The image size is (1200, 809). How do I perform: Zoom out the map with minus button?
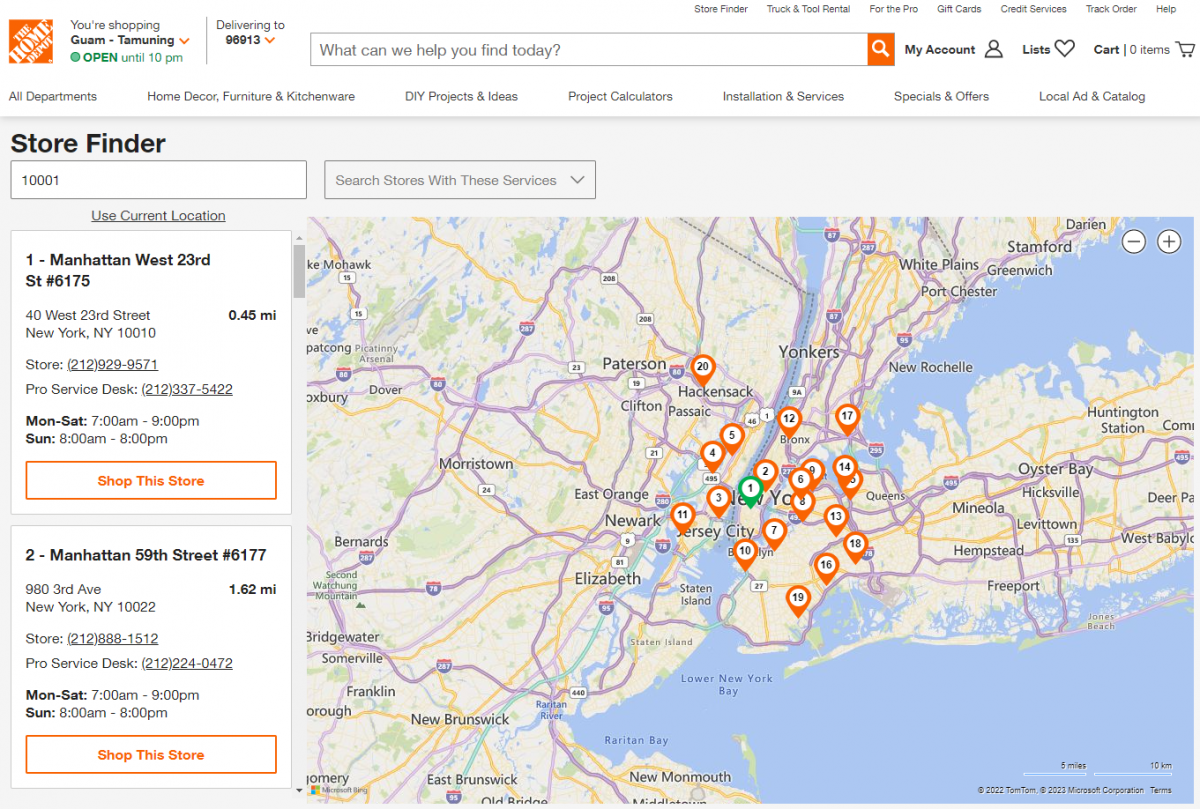[1133, 241]
